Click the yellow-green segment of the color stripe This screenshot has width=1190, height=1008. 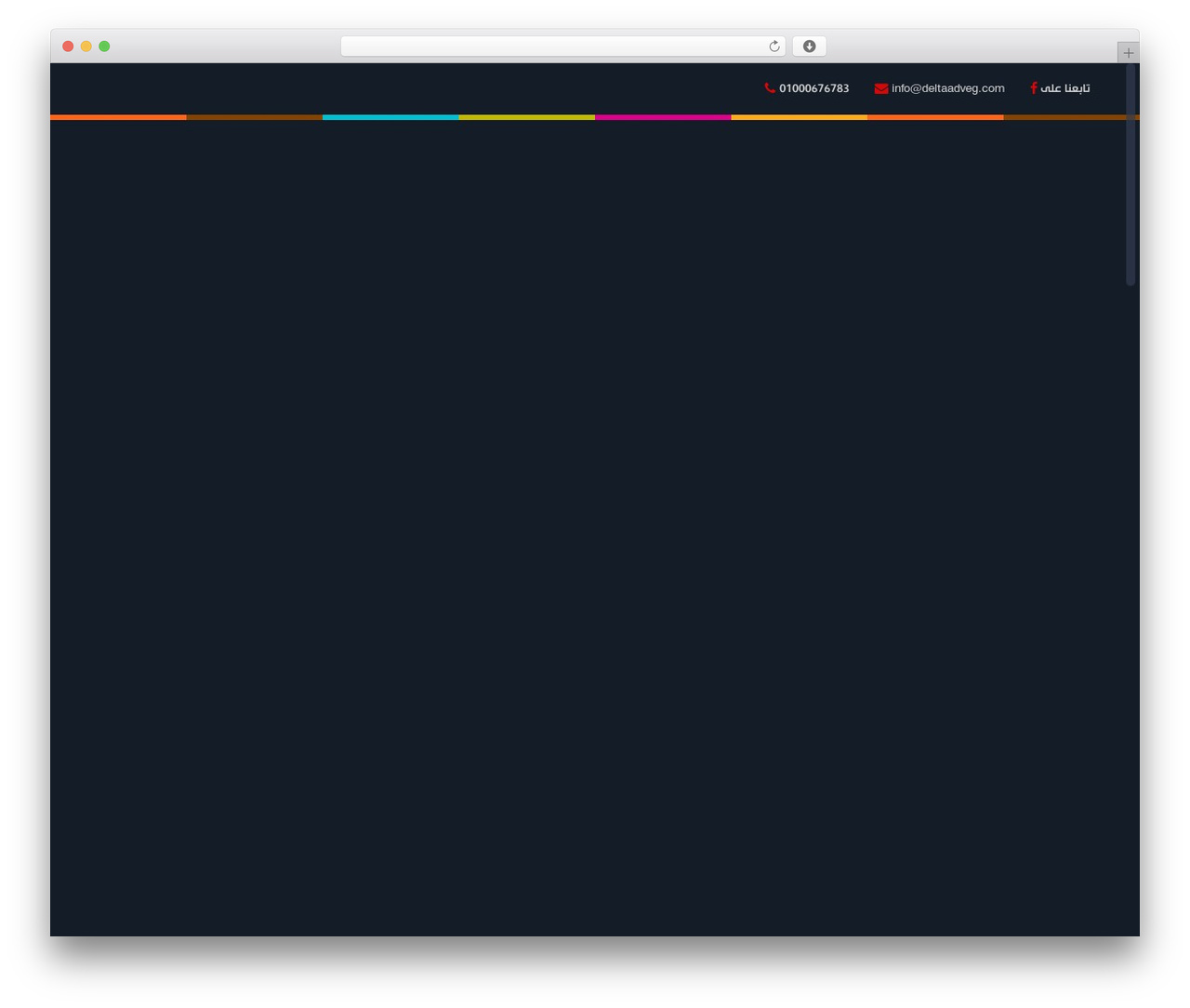pos(526,117)
